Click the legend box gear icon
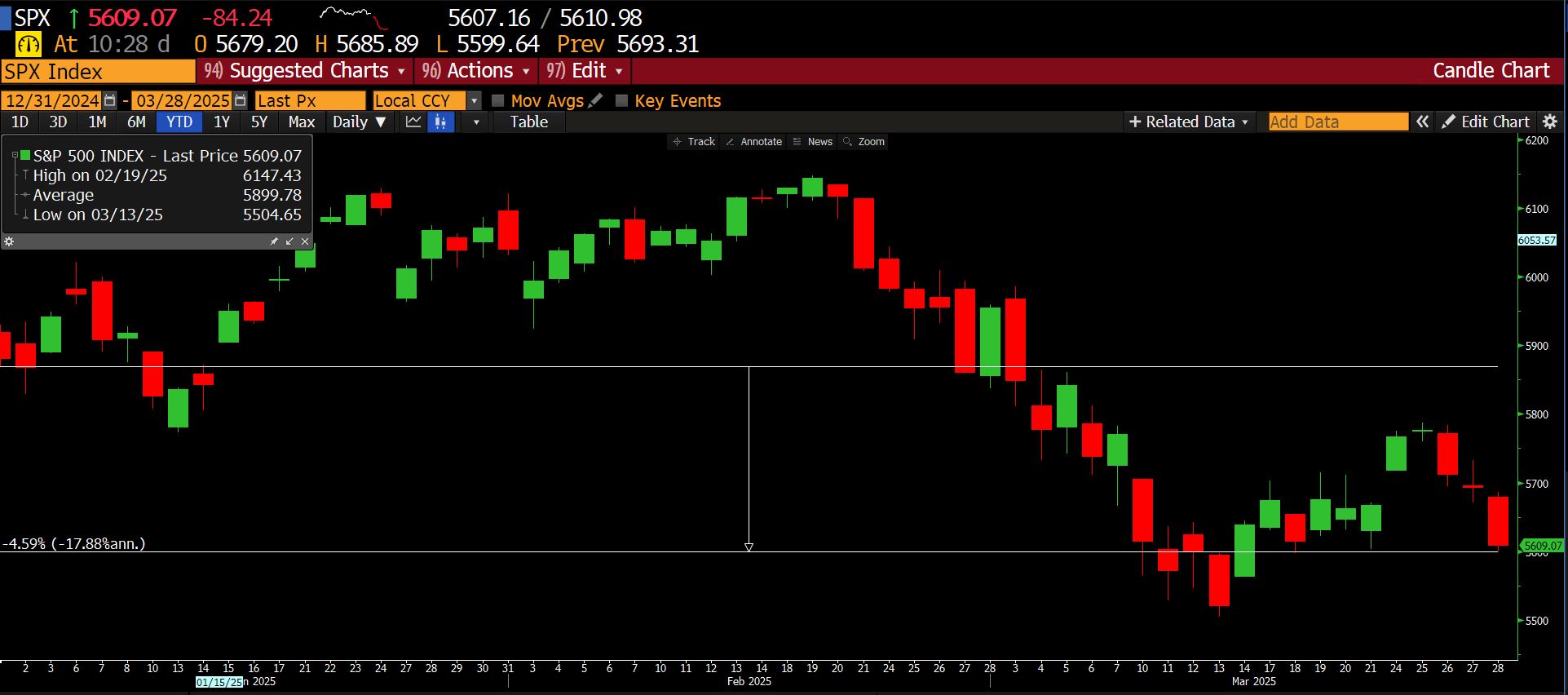The height and width of the screenshot is (695, 1568). click(x=9, y=241)
